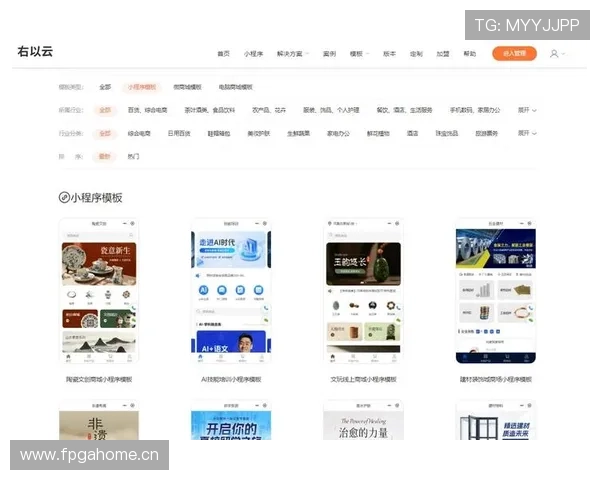The height and width of the screenshot is (480, 600).
Task: Filter industry by 手机数码、家居办公
Action: pos(475,110)
